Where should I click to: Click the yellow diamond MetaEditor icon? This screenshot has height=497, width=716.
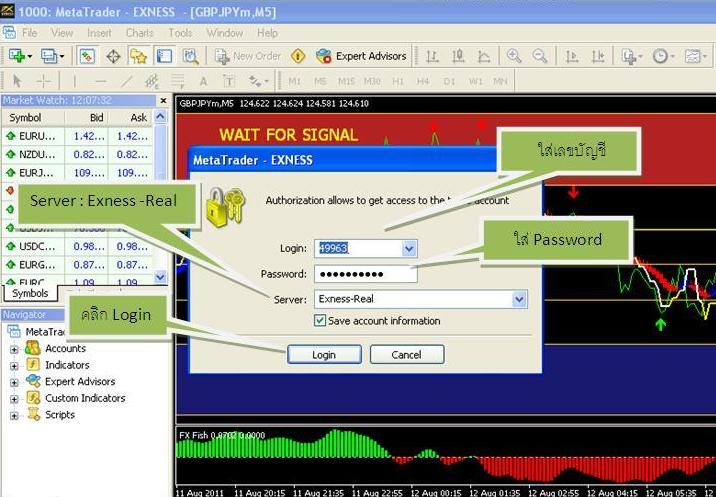pyautogui.click(x=298, y=56)
